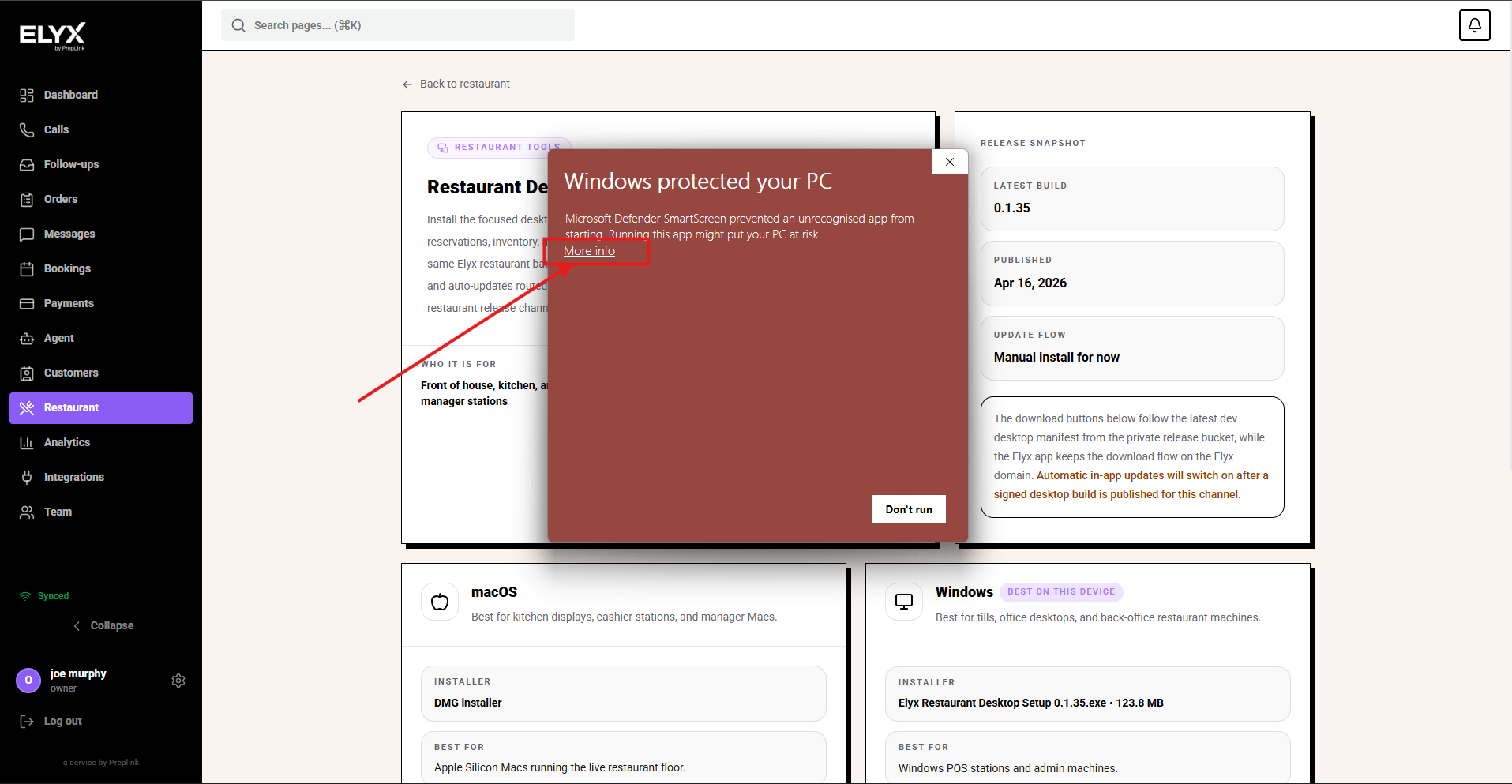Click the purple user avatar
The height and width of the screenshot is (784, 1512).
(28, 680)
